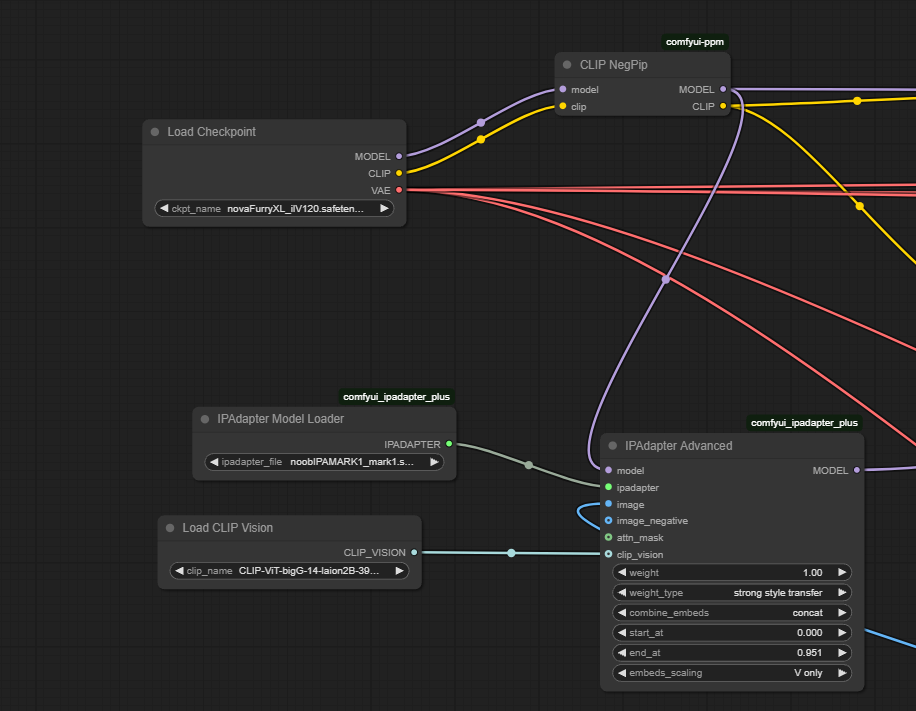Select the IPAdapter Model Loader node title

click(x=280, y=419)
